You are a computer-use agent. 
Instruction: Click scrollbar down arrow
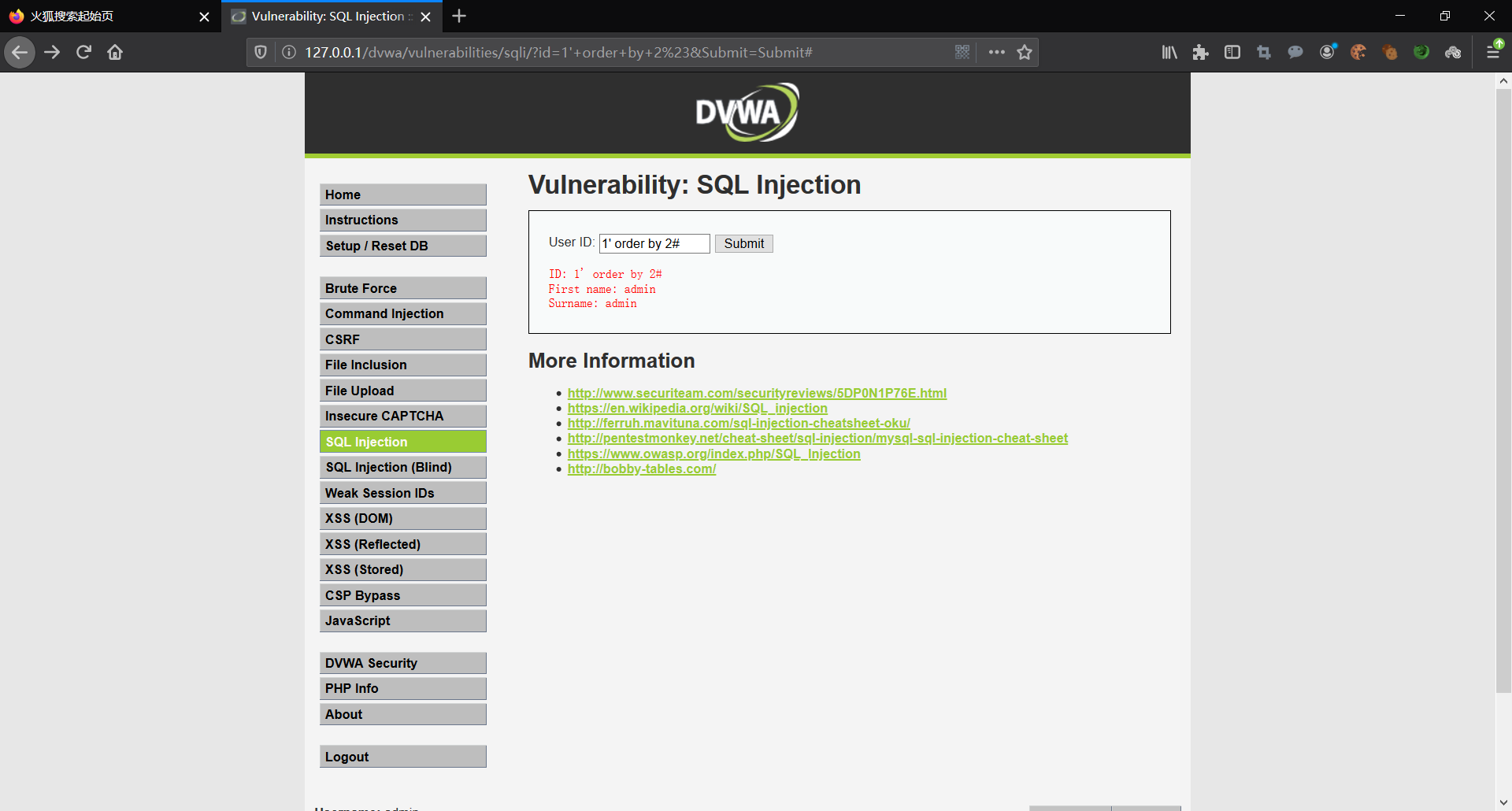(1503, 802)
